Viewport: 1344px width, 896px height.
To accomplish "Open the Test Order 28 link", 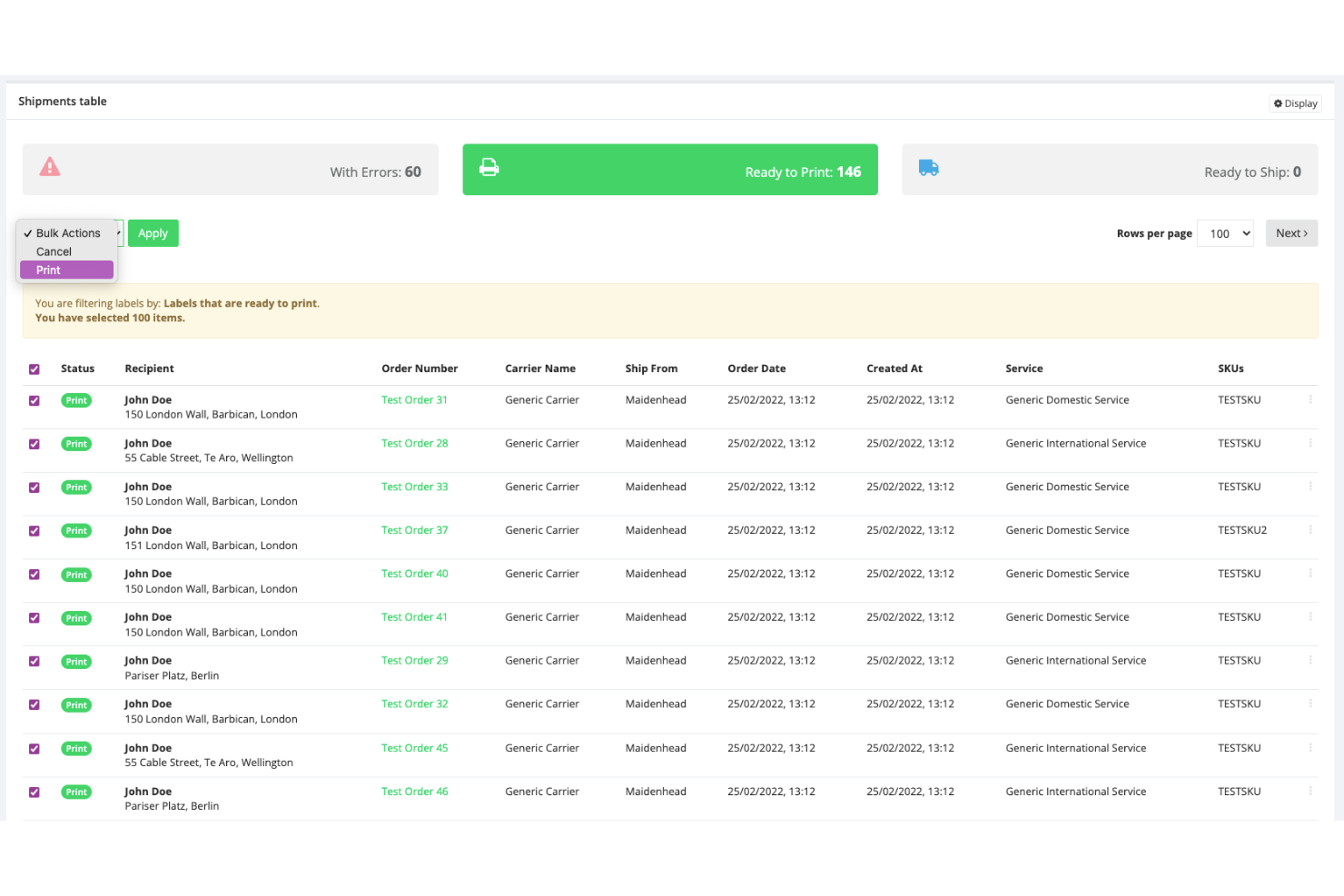I will tap(414, 443).
